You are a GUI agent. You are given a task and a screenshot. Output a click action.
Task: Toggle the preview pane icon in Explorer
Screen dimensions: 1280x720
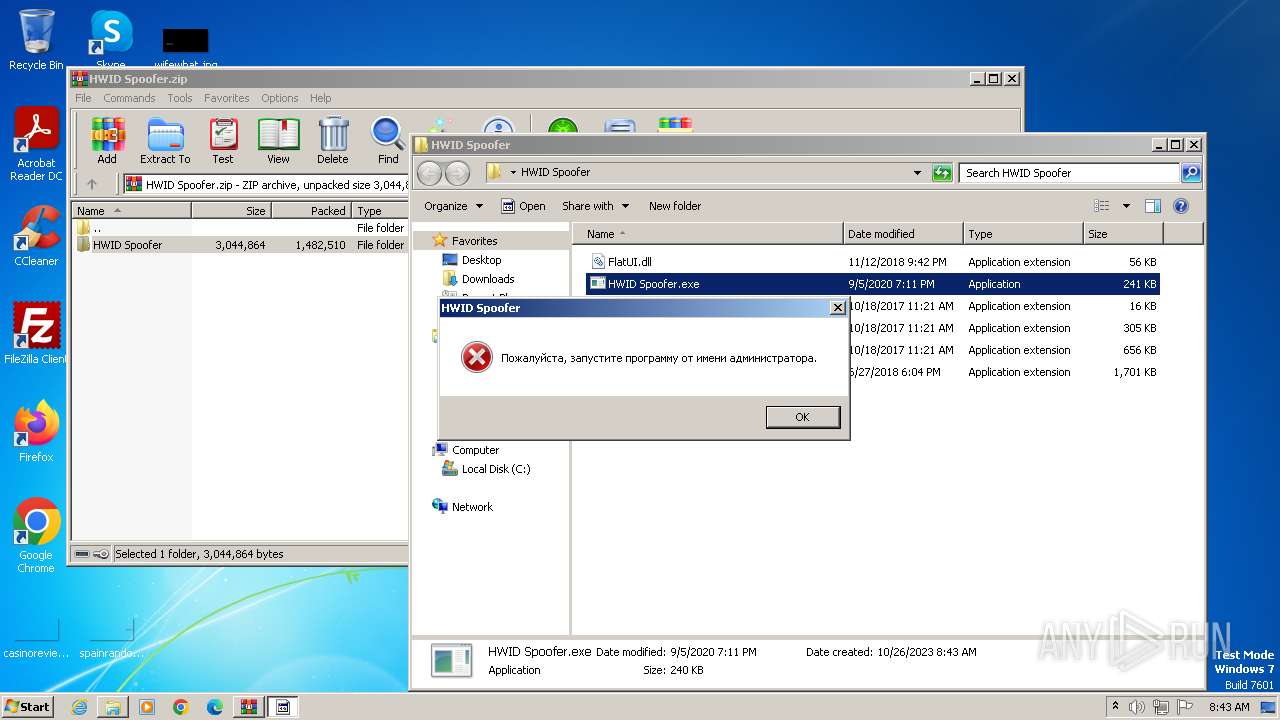[1152, 206]
